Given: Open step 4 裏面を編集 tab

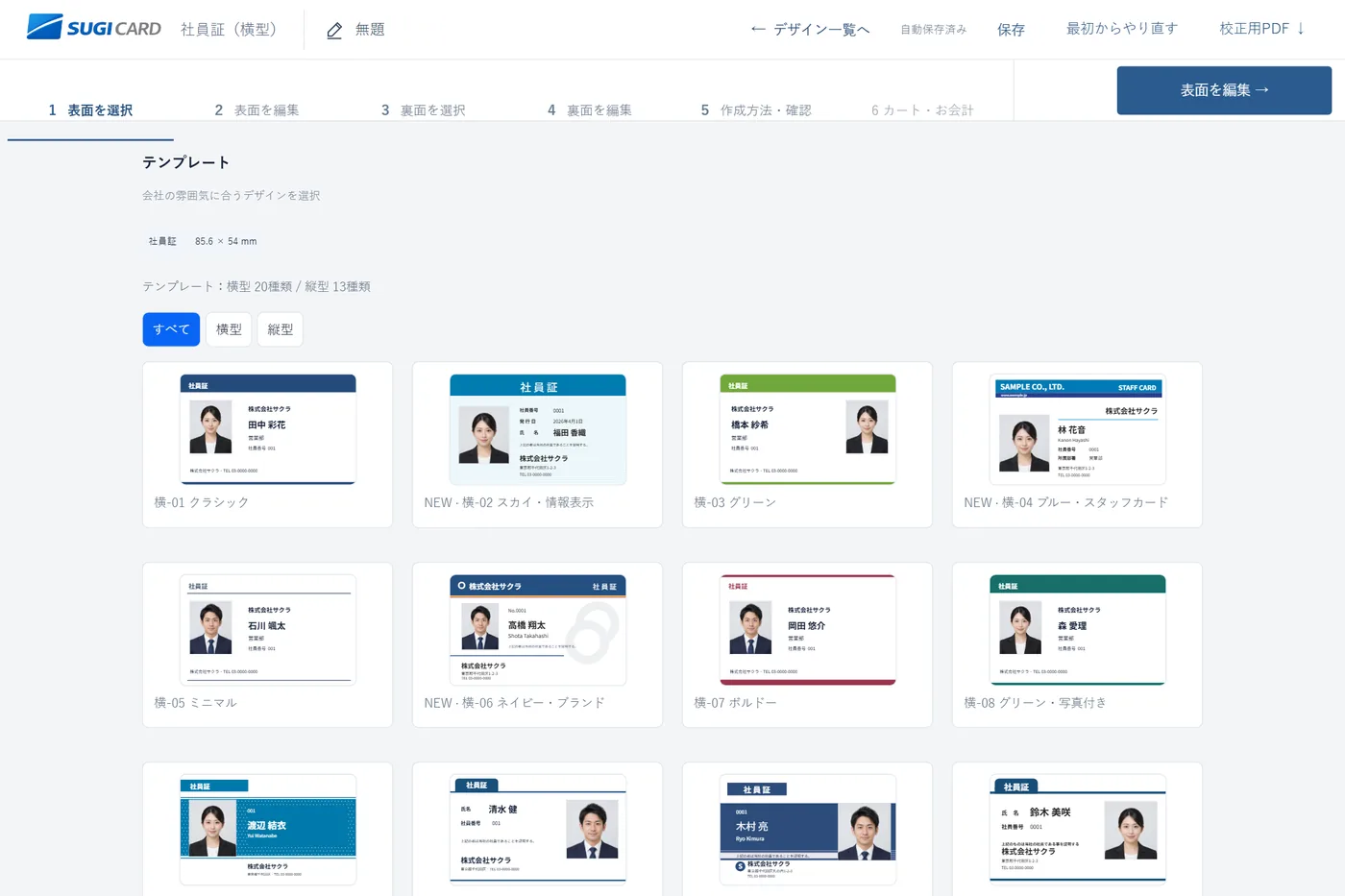Looking at the screenshot, I should pyautogui.click(x=589, y=110).
